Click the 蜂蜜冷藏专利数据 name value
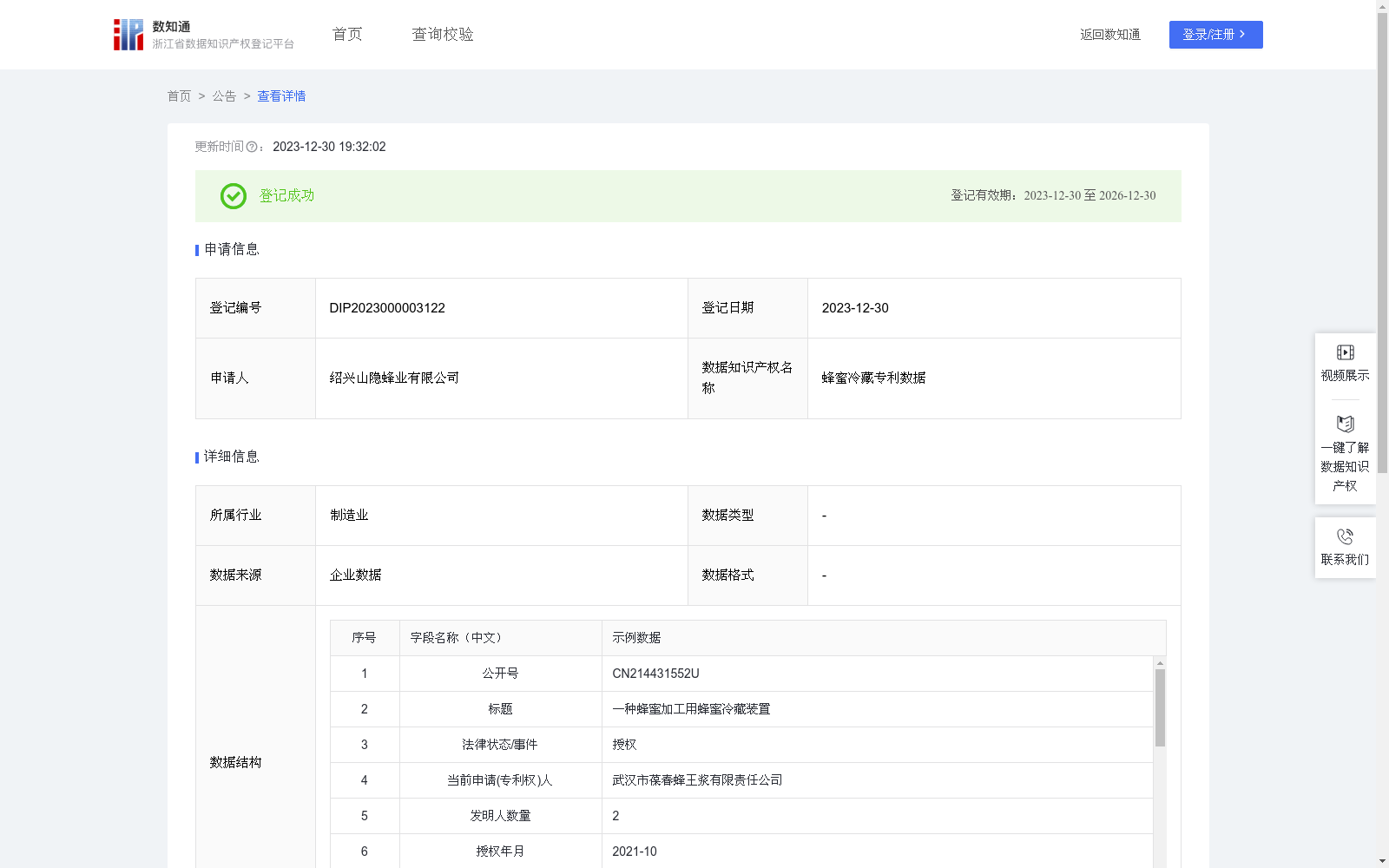 coord(873,378)
